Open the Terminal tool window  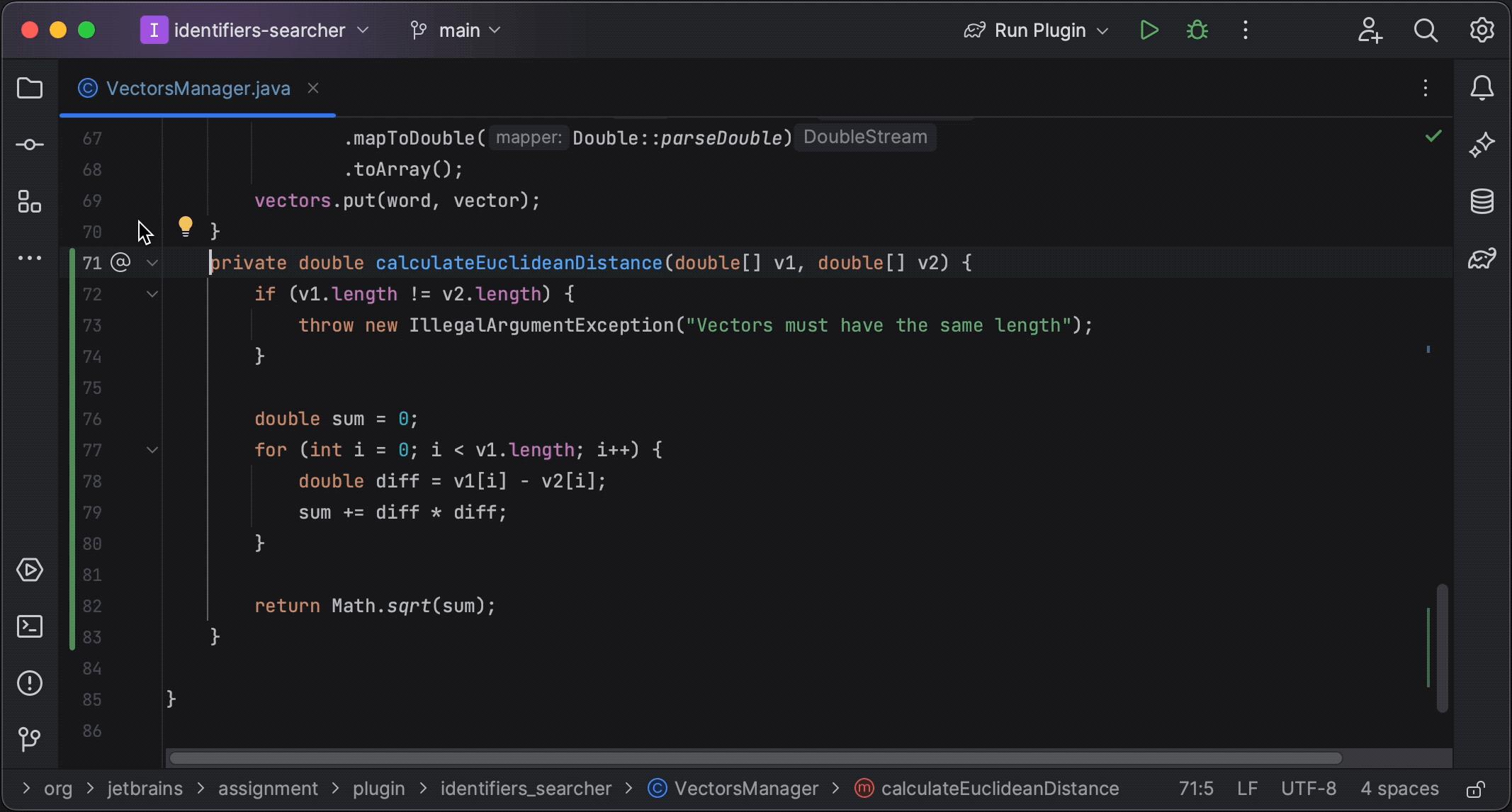pos(30,626)
